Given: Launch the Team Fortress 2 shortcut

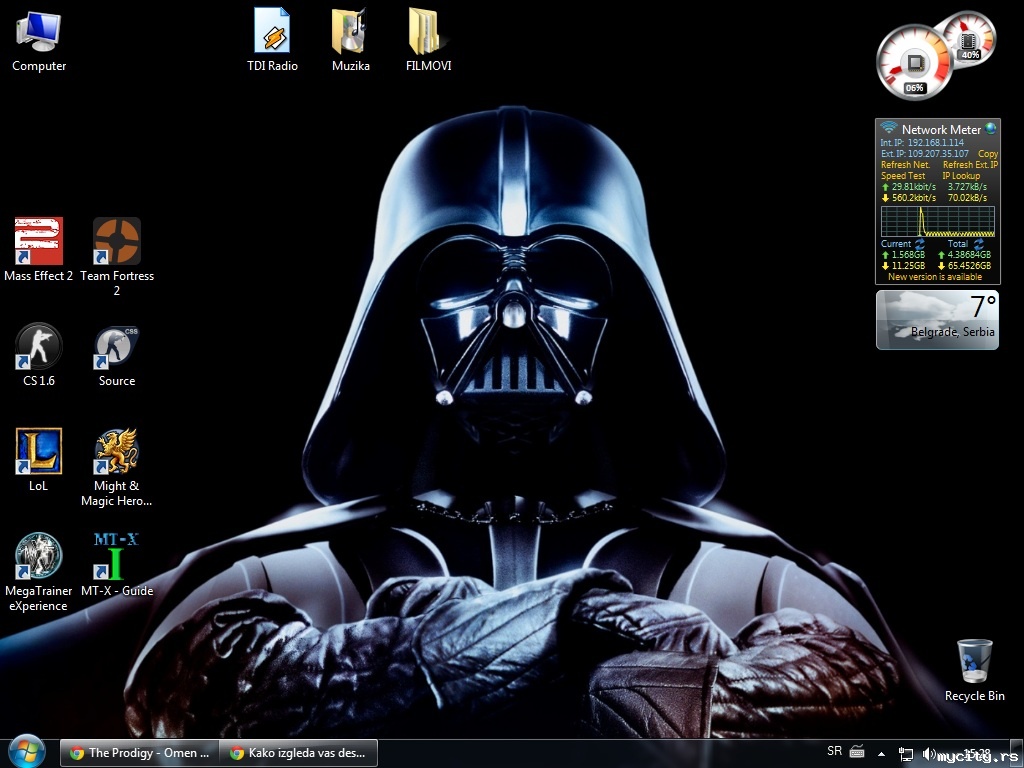Looking at the screenshot, I should [117, 256].
